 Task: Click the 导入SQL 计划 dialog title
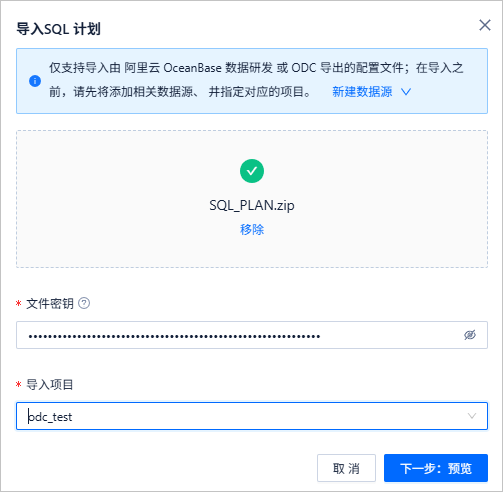pos(59,29)
